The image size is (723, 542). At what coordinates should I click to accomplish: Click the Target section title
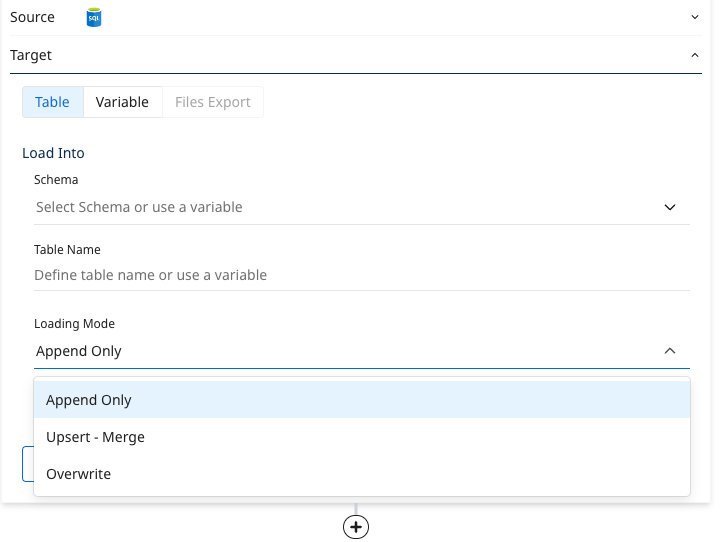coord(31,55)
